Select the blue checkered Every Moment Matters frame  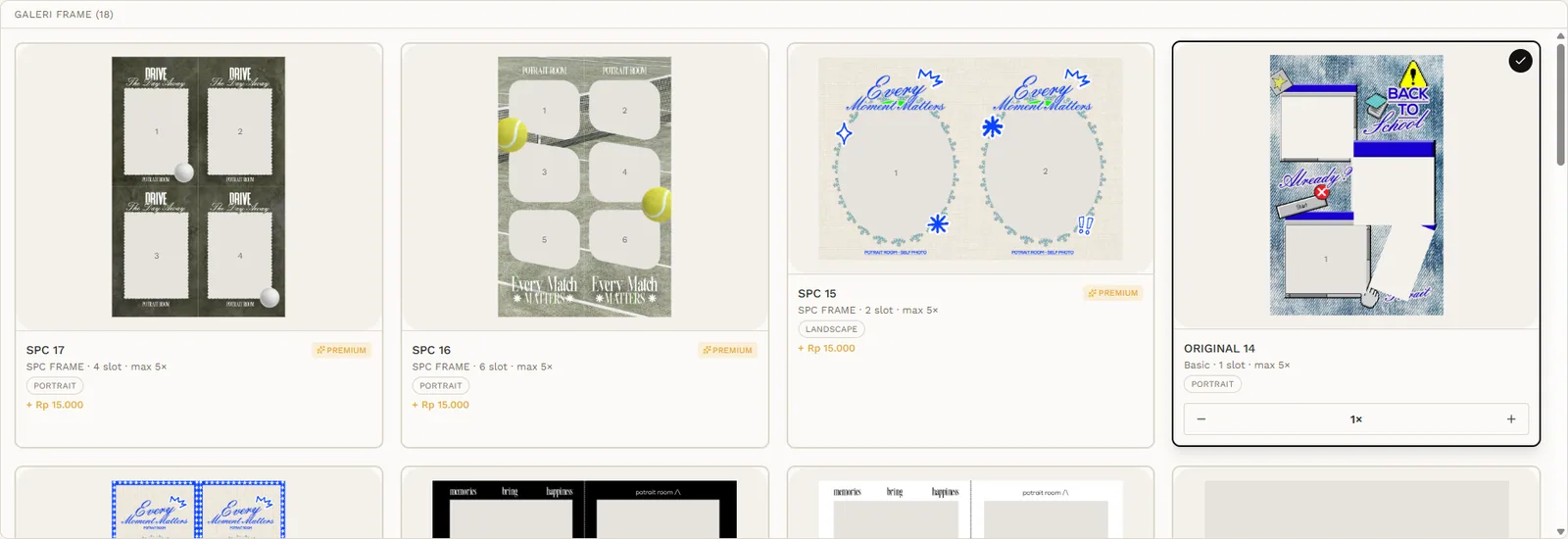(x=198, y=509)
